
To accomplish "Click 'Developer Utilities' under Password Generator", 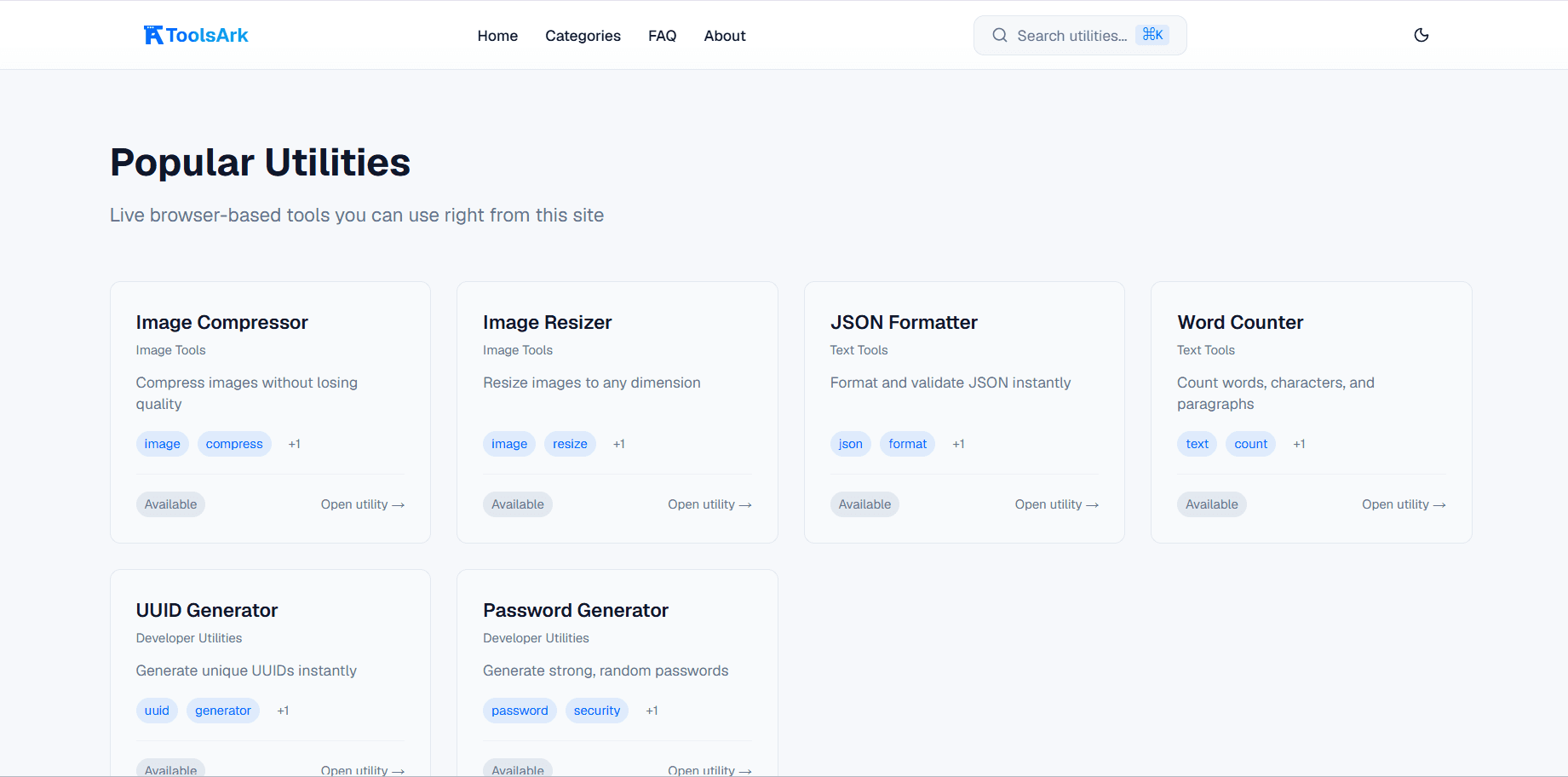I will pos(536,638).
